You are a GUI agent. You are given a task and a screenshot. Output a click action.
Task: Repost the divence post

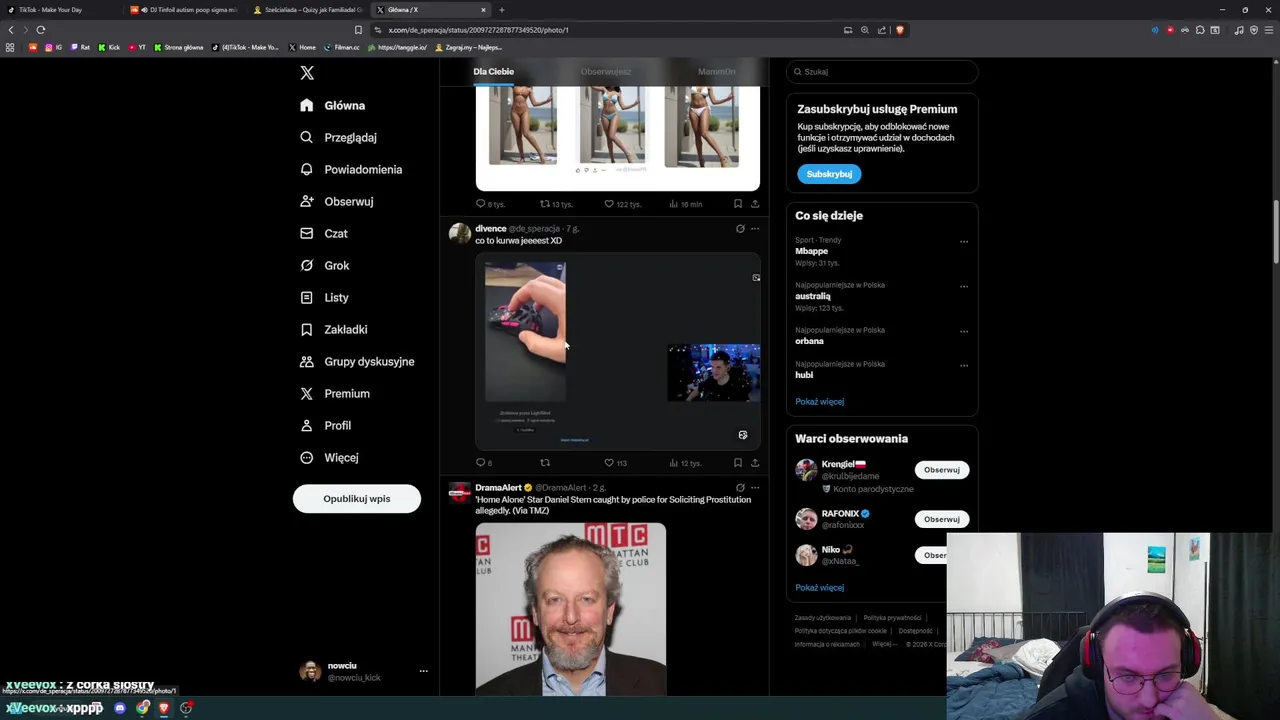tap(545, 463)
